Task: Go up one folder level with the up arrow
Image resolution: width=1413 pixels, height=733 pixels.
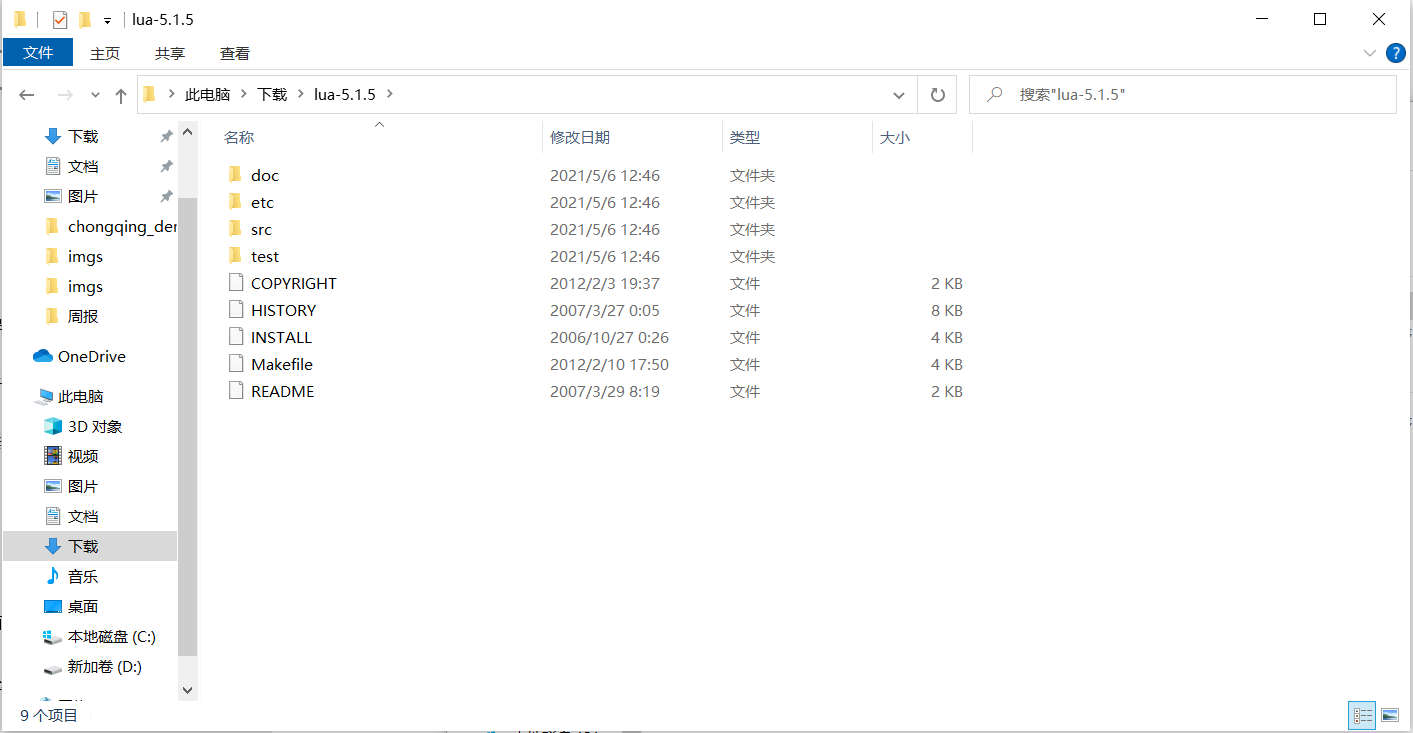Action: tap(120, 94)
